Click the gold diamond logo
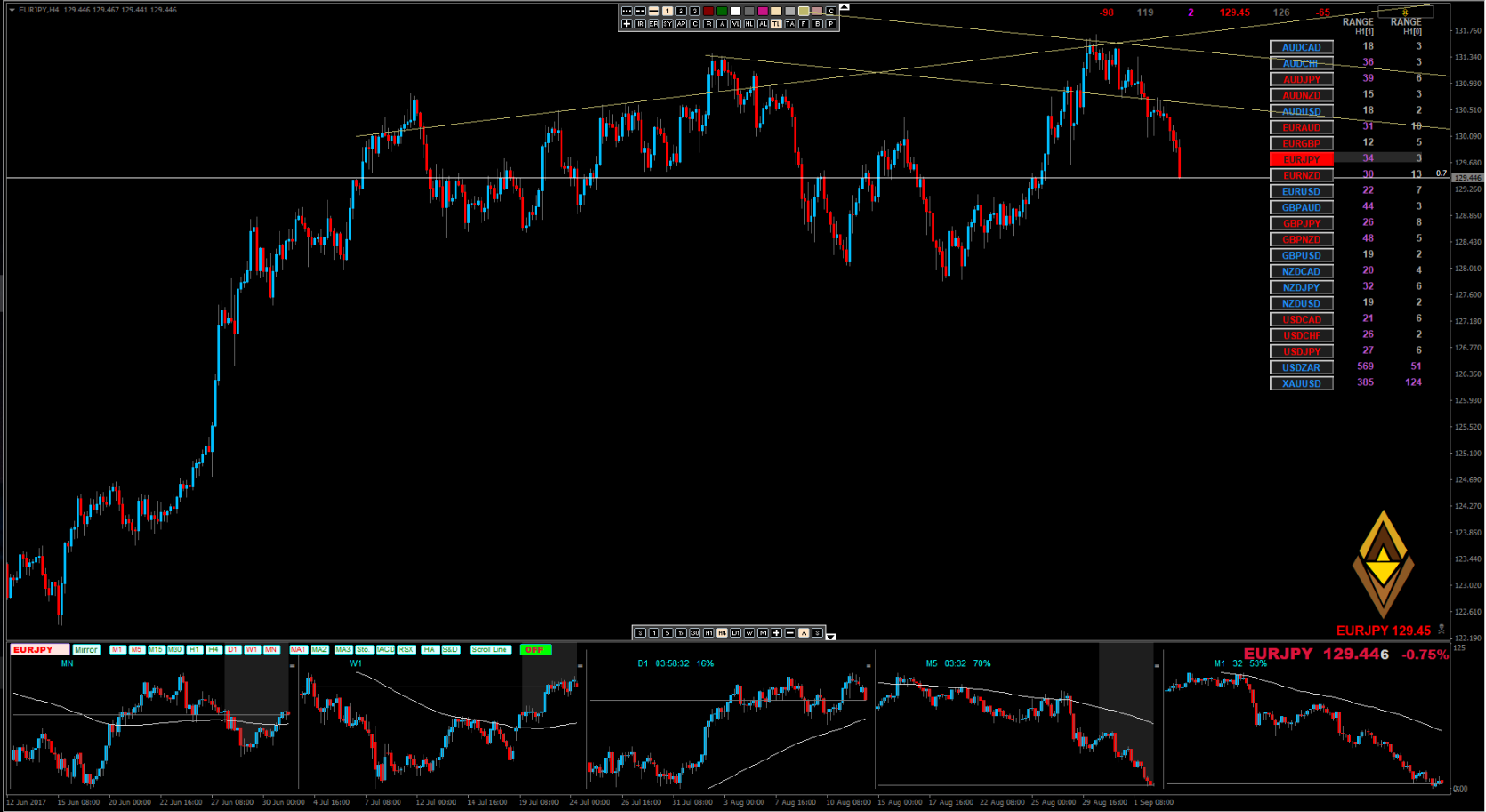The image size is (1486, 812). [x=1384, y=564]
